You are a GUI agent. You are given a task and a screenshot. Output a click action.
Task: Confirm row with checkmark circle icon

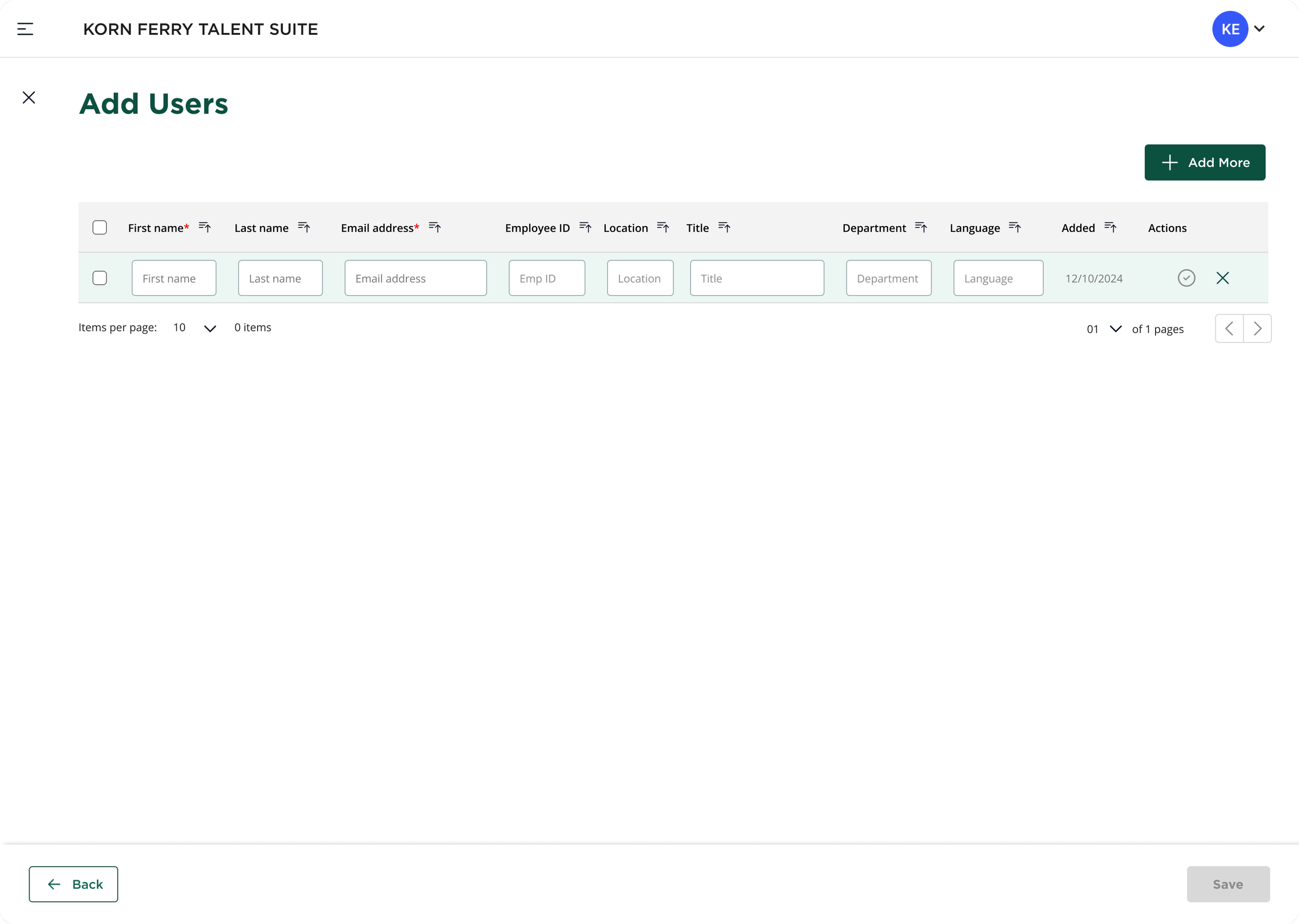pyautogui.click(x=1186, y=278)
